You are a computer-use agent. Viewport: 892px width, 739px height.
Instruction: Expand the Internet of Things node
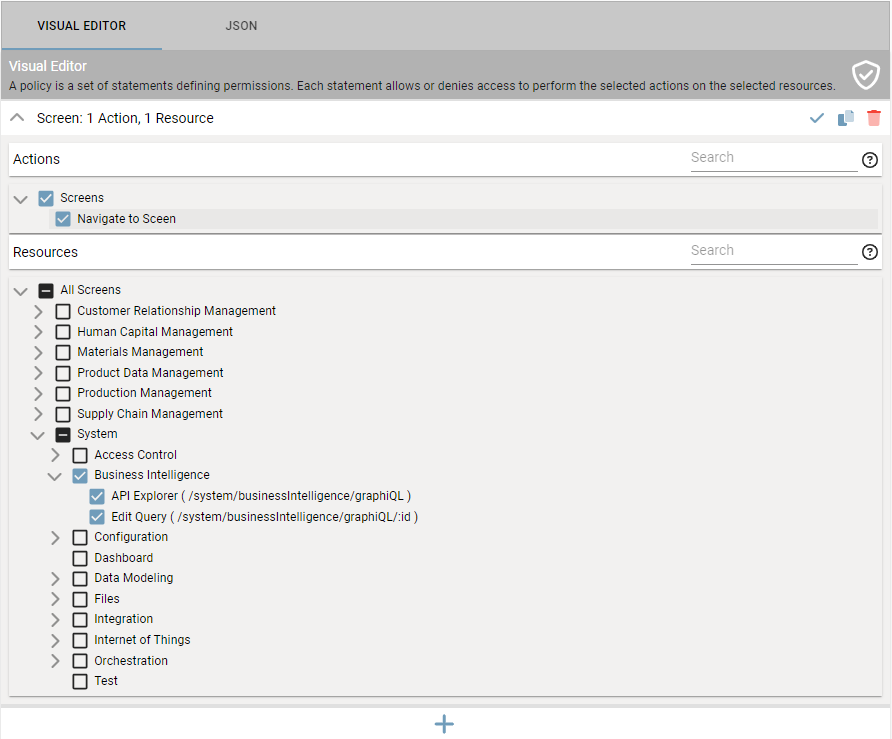tap(55, 641)
